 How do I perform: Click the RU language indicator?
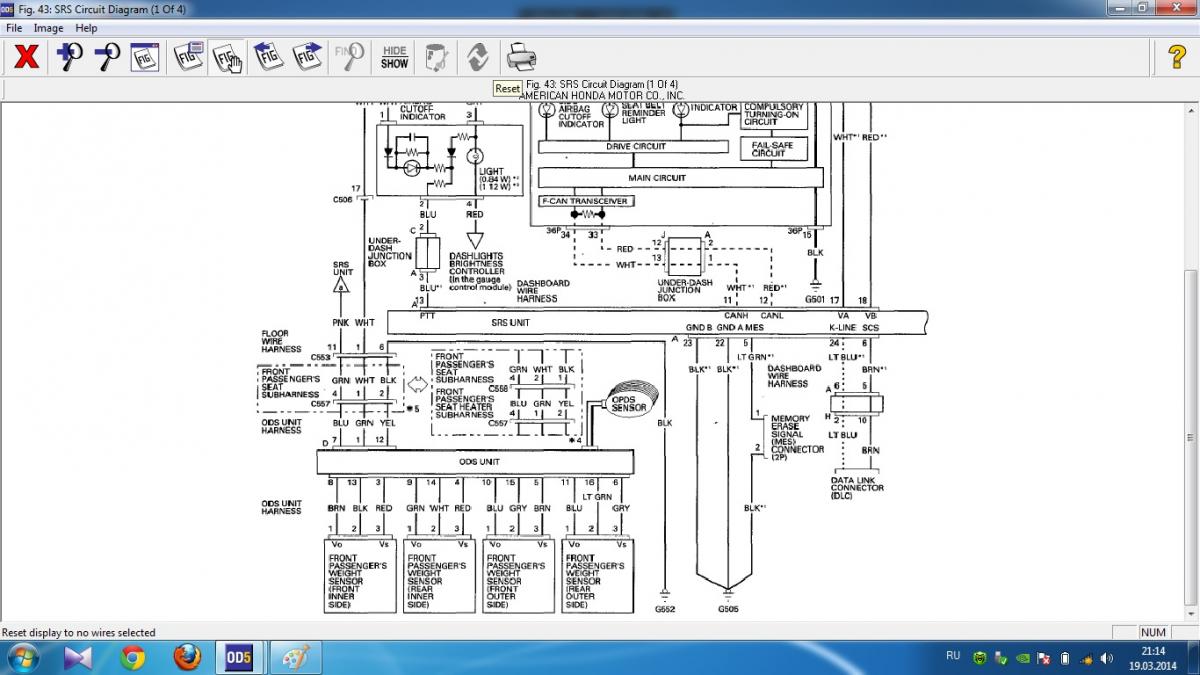(953, 656)
